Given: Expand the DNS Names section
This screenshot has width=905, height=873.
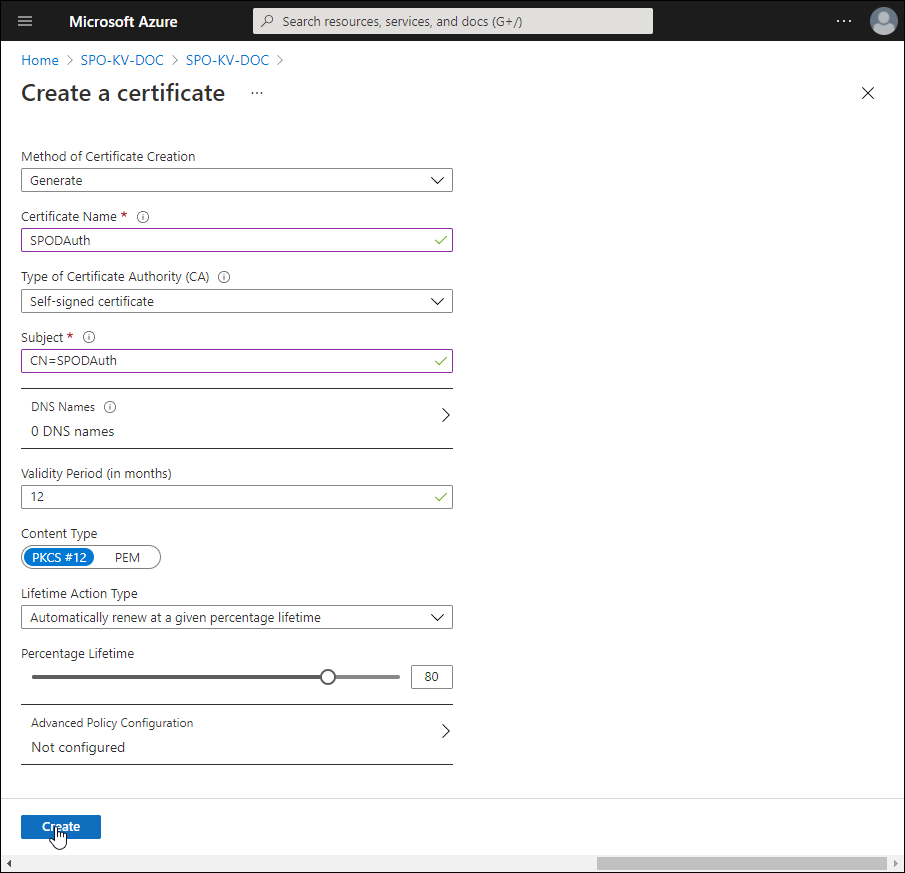Looking at the screenshot, I should [x=445, y=415].
